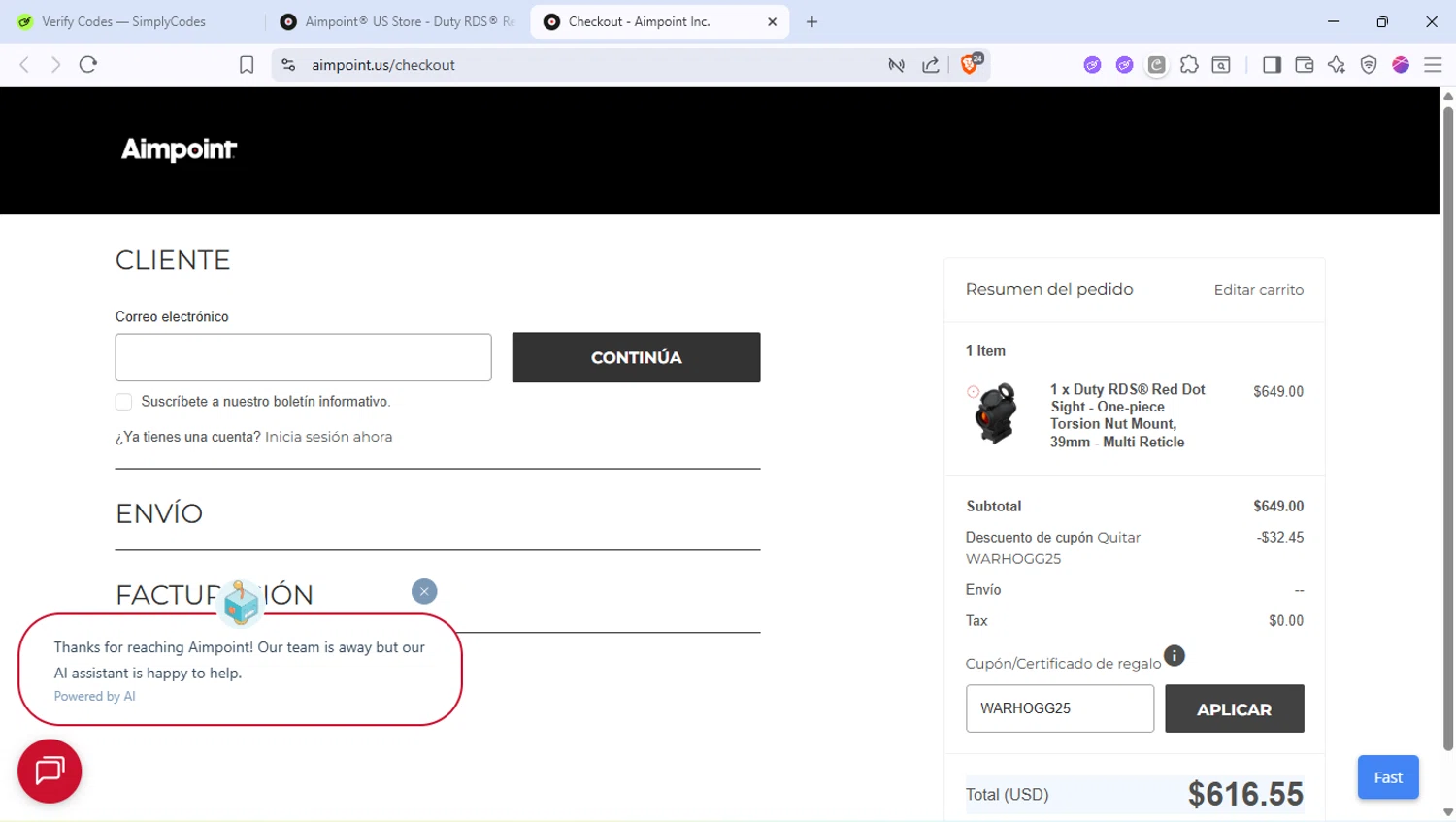Bookmark this page icon

[x=247, y=65]
